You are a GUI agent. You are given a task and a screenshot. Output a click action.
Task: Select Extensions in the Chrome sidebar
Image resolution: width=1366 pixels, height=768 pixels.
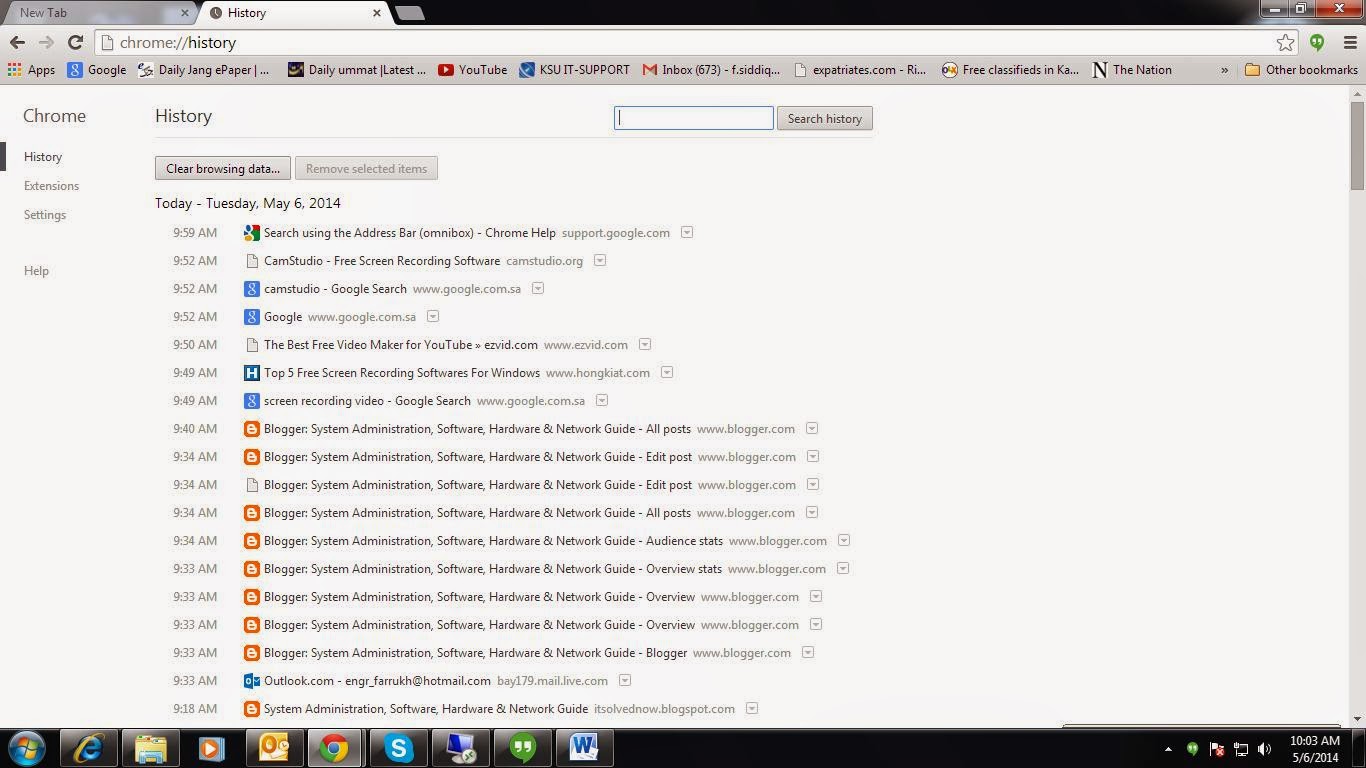pos(51,185)
